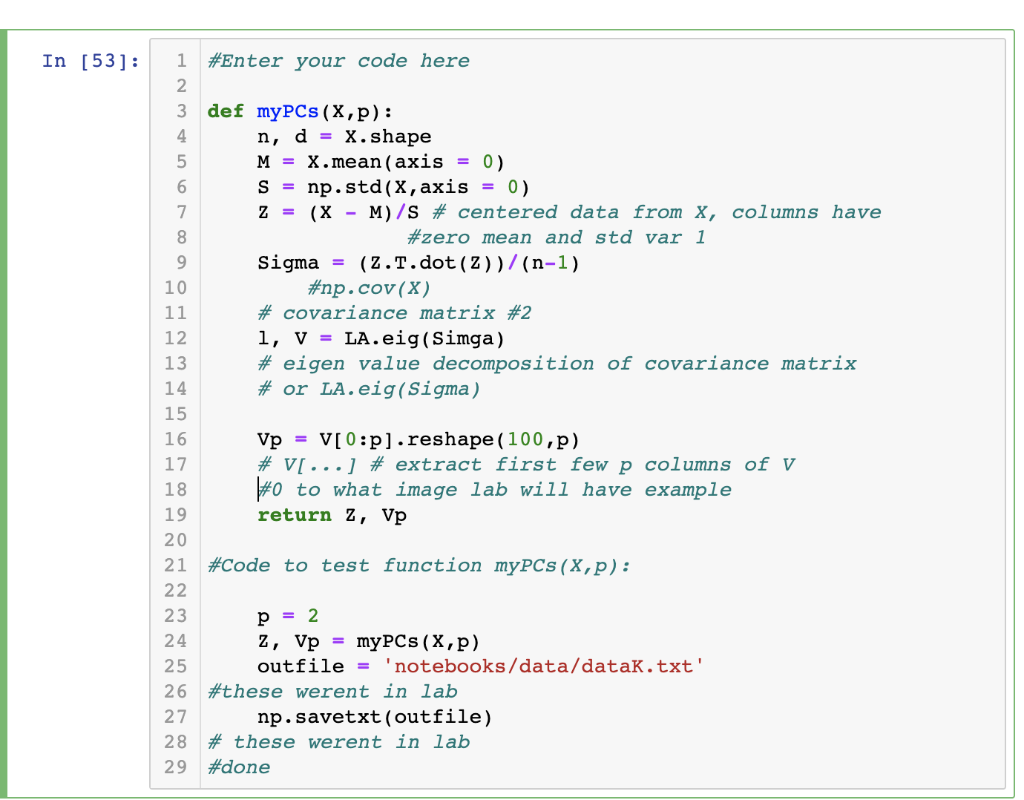Viewport: 1024px width, 800px height.
Task: Click line number 16 in the gutter
Action: pos(175,439)
